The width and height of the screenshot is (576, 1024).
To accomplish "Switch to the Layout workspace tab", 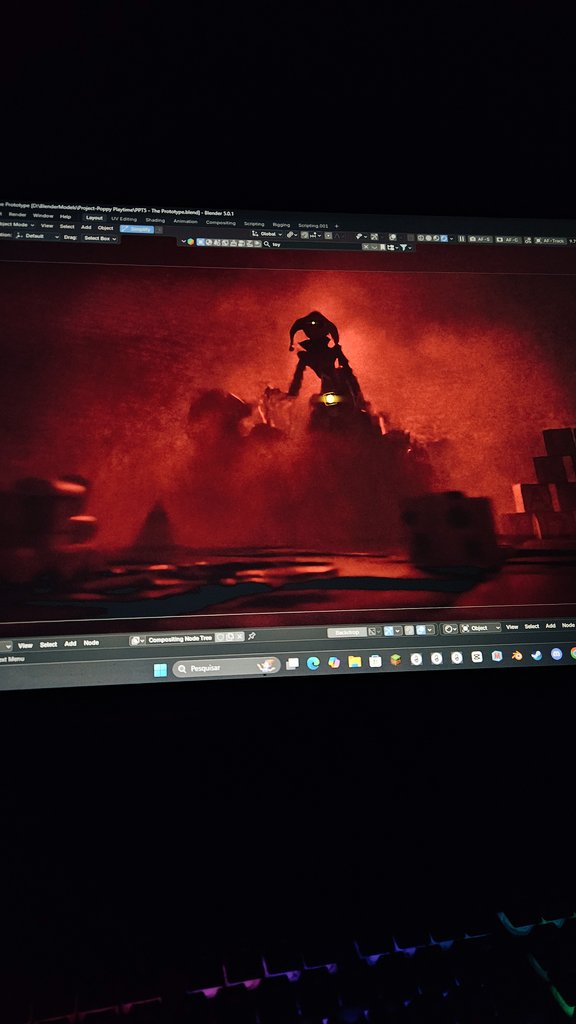I will point(94,218).
